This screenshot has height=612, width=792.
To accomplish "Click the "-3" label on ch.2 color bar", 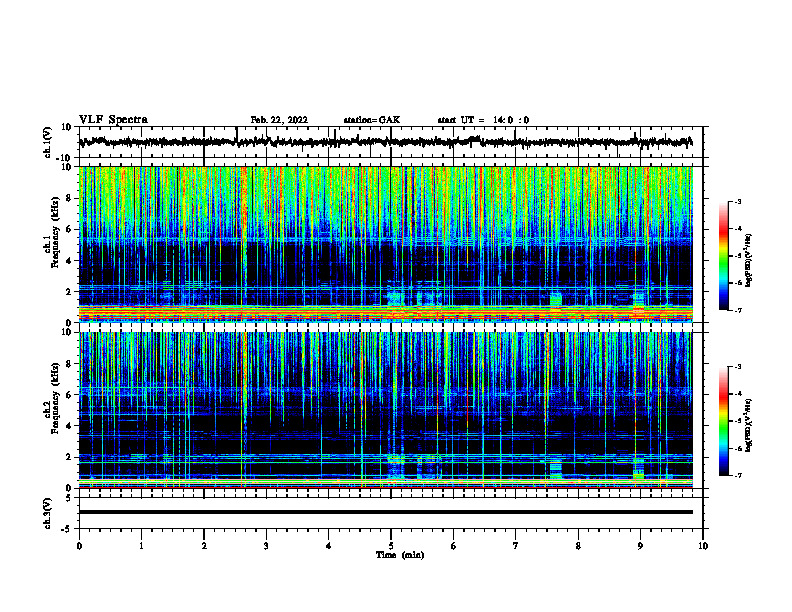I will (738, 367).
